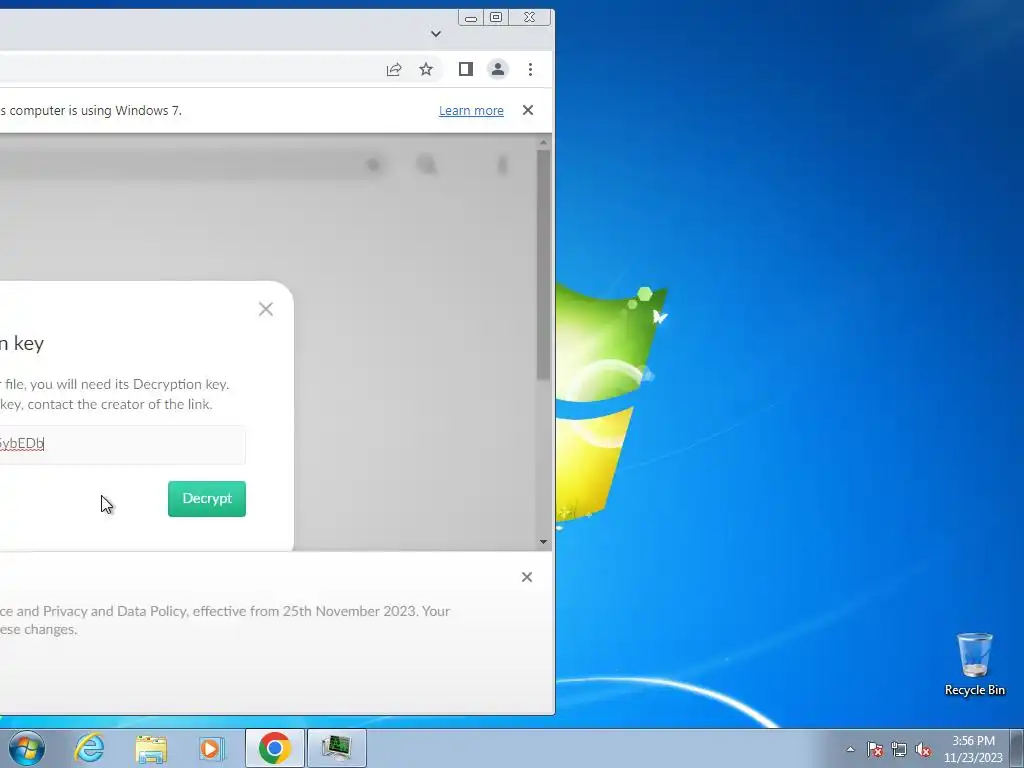Open Chrome three-dot menu
Screen dimensions: 1024x768
point(530,69)
